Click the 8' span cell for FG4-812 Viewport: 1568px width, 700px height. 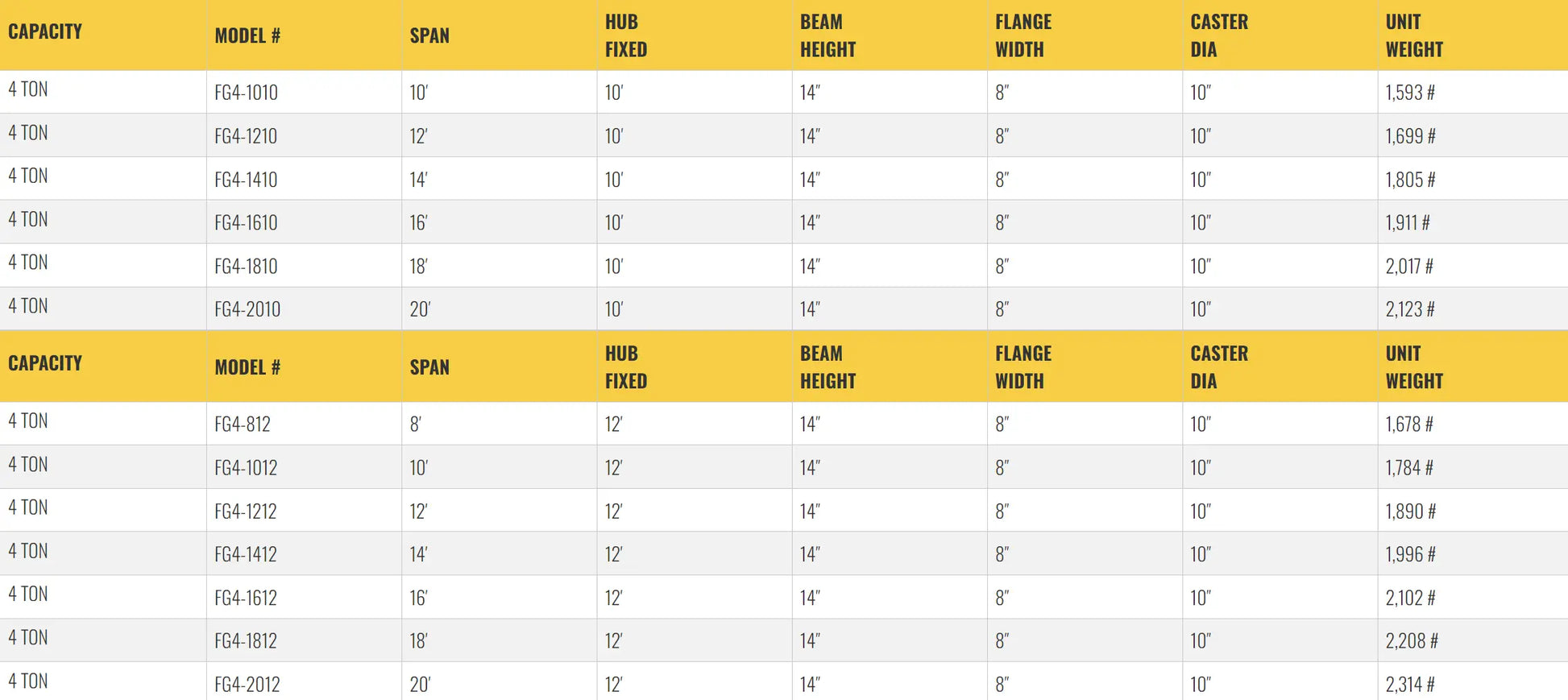pos(416,424)
